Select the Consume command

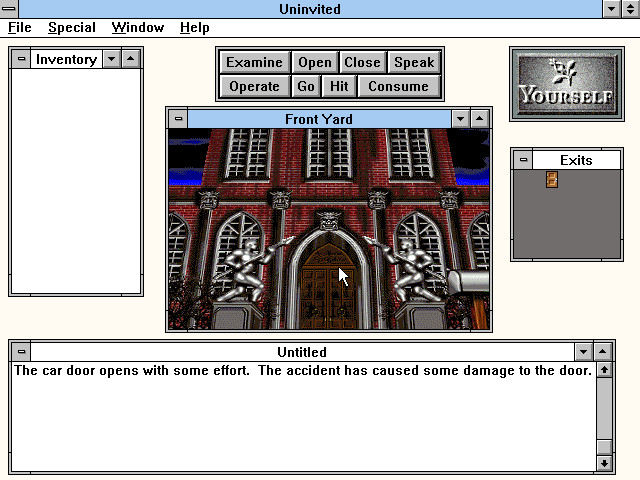coord(398,87)
